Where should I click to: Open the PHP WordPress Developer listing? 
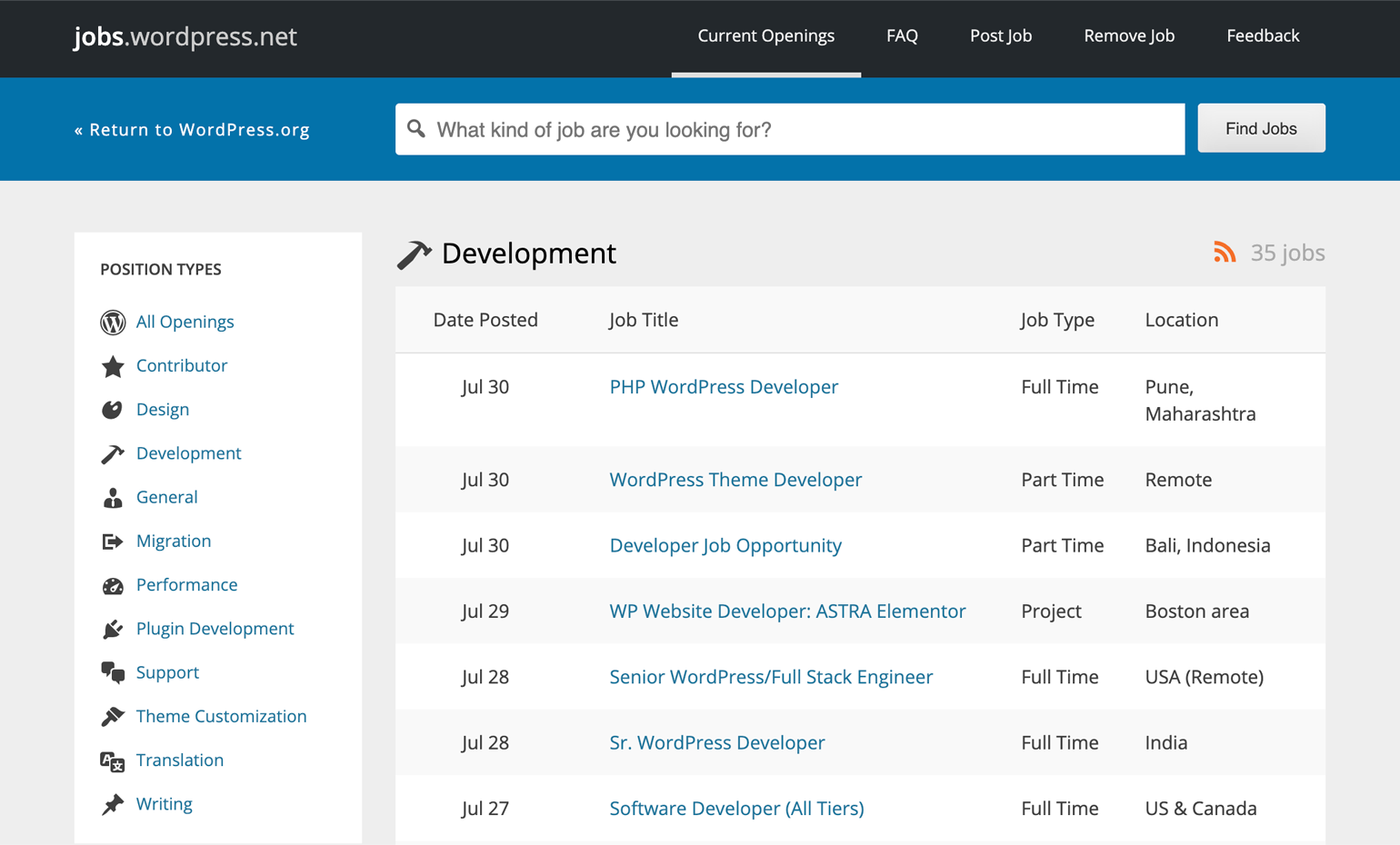(x=724, y=387)
